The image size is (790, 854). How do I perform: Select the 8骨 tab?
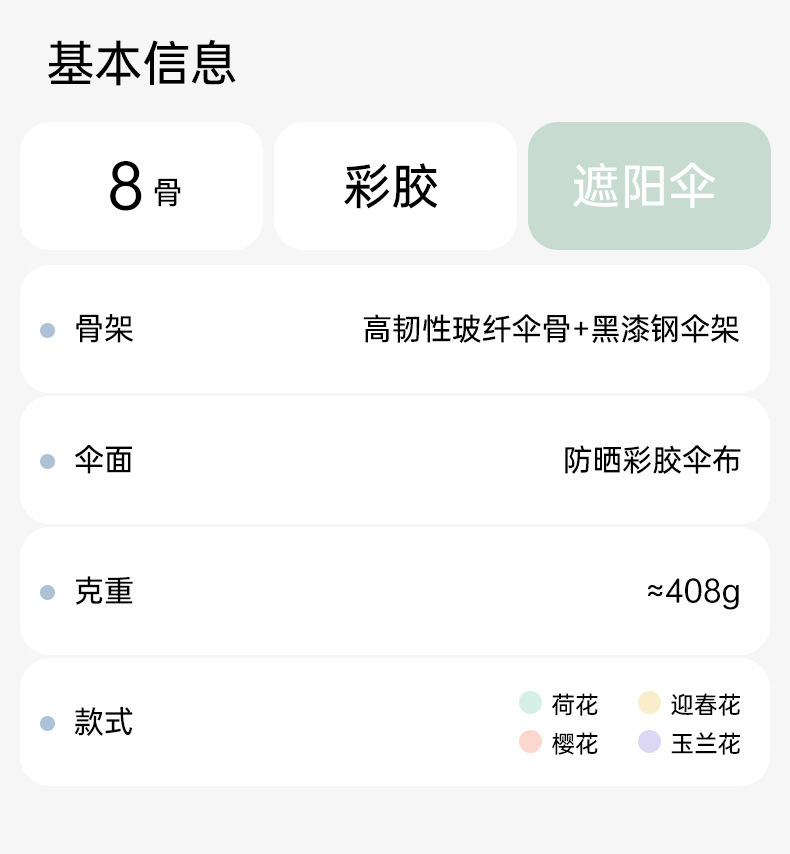[141, 186]
